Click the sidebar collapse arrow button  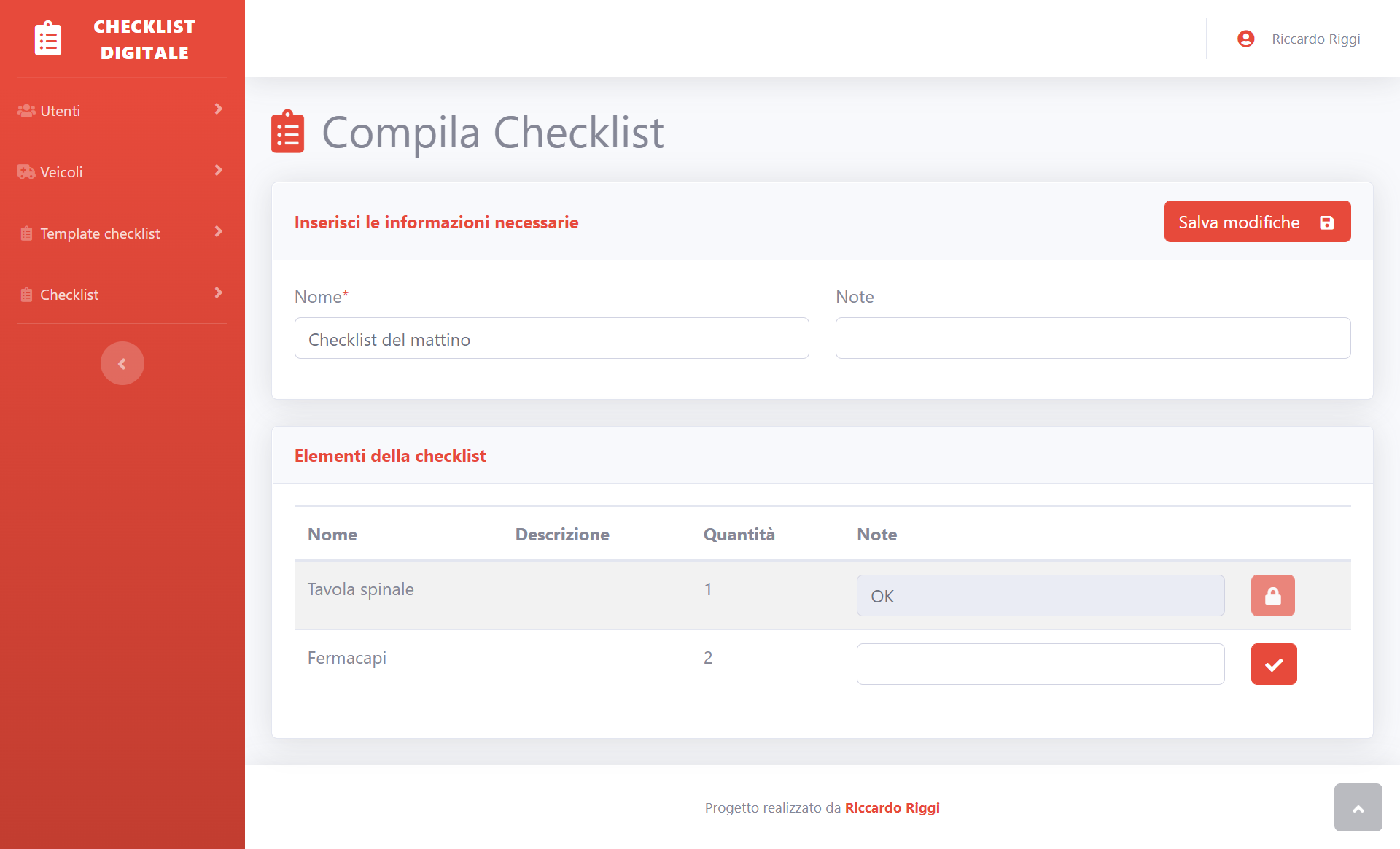(122, 363)
